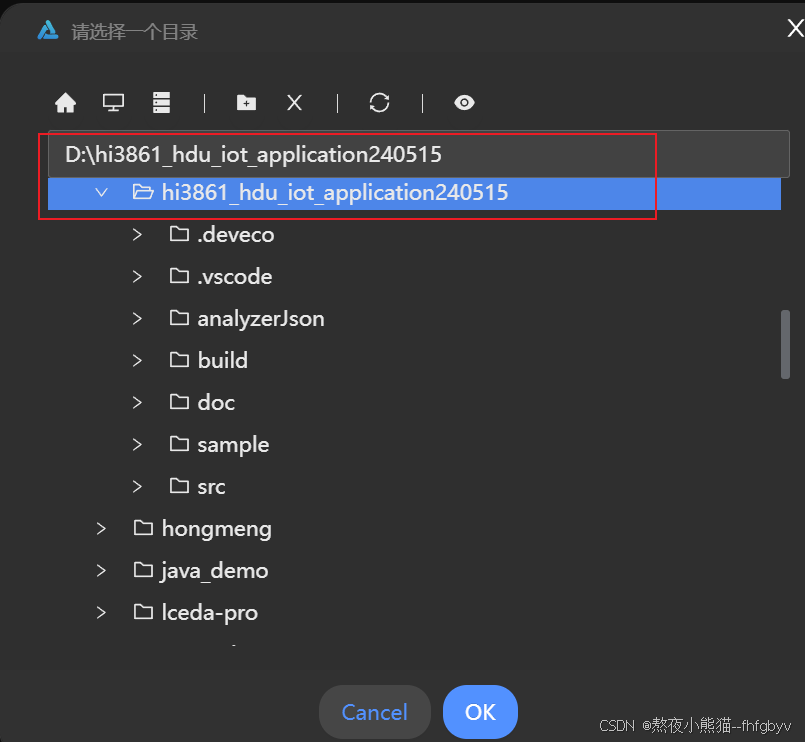Select the java_demo folder
Viewport: 805px width, 742px height.
201,570
